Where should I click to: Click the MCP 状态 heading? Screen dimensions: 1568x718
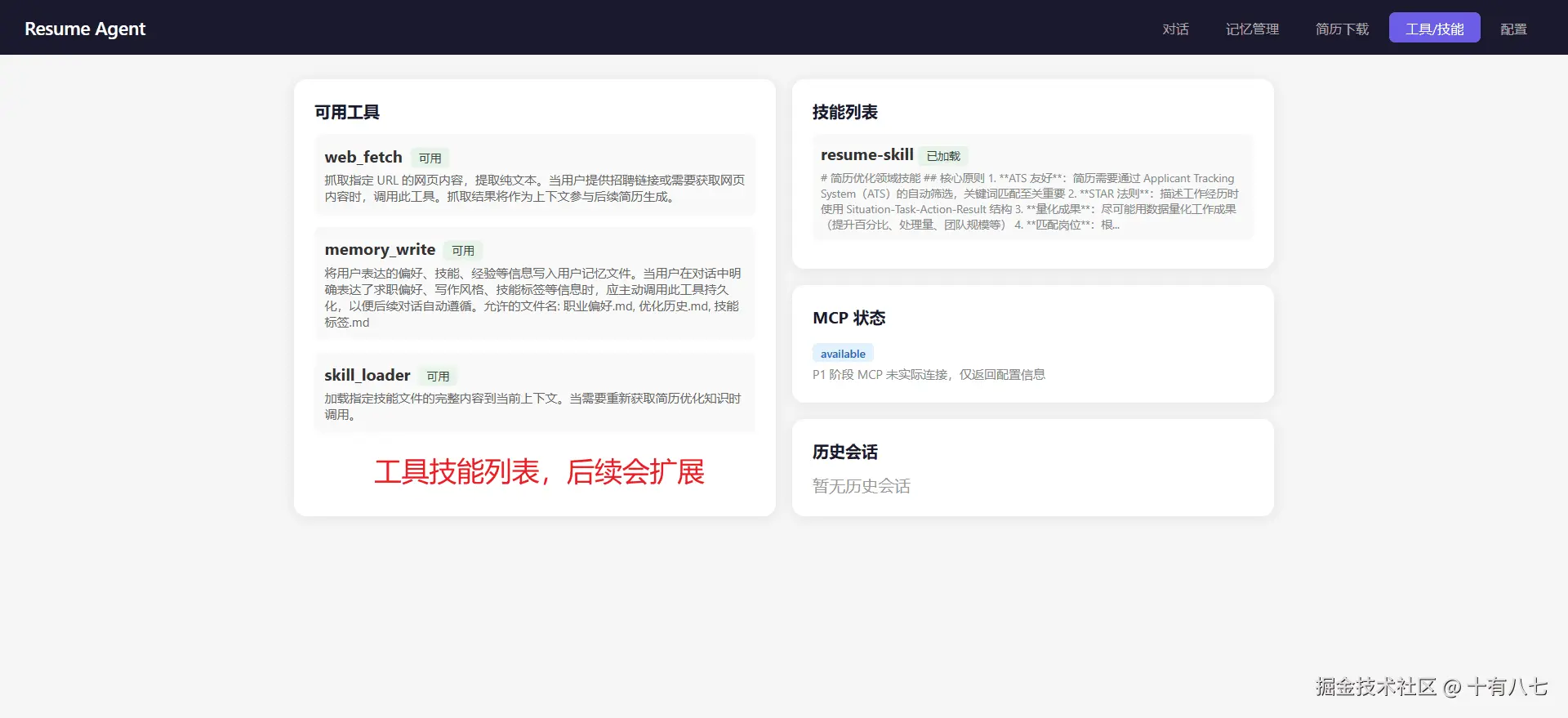(x=849, y=318)
